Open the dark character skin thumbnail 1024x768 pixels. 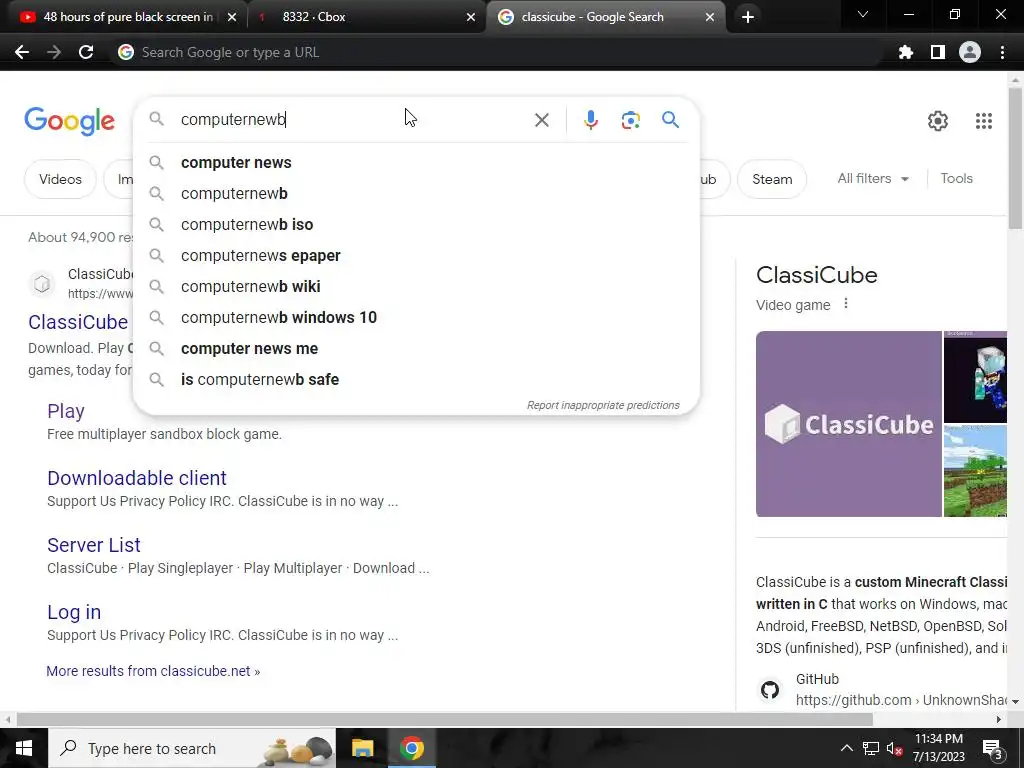pos(975,377)
